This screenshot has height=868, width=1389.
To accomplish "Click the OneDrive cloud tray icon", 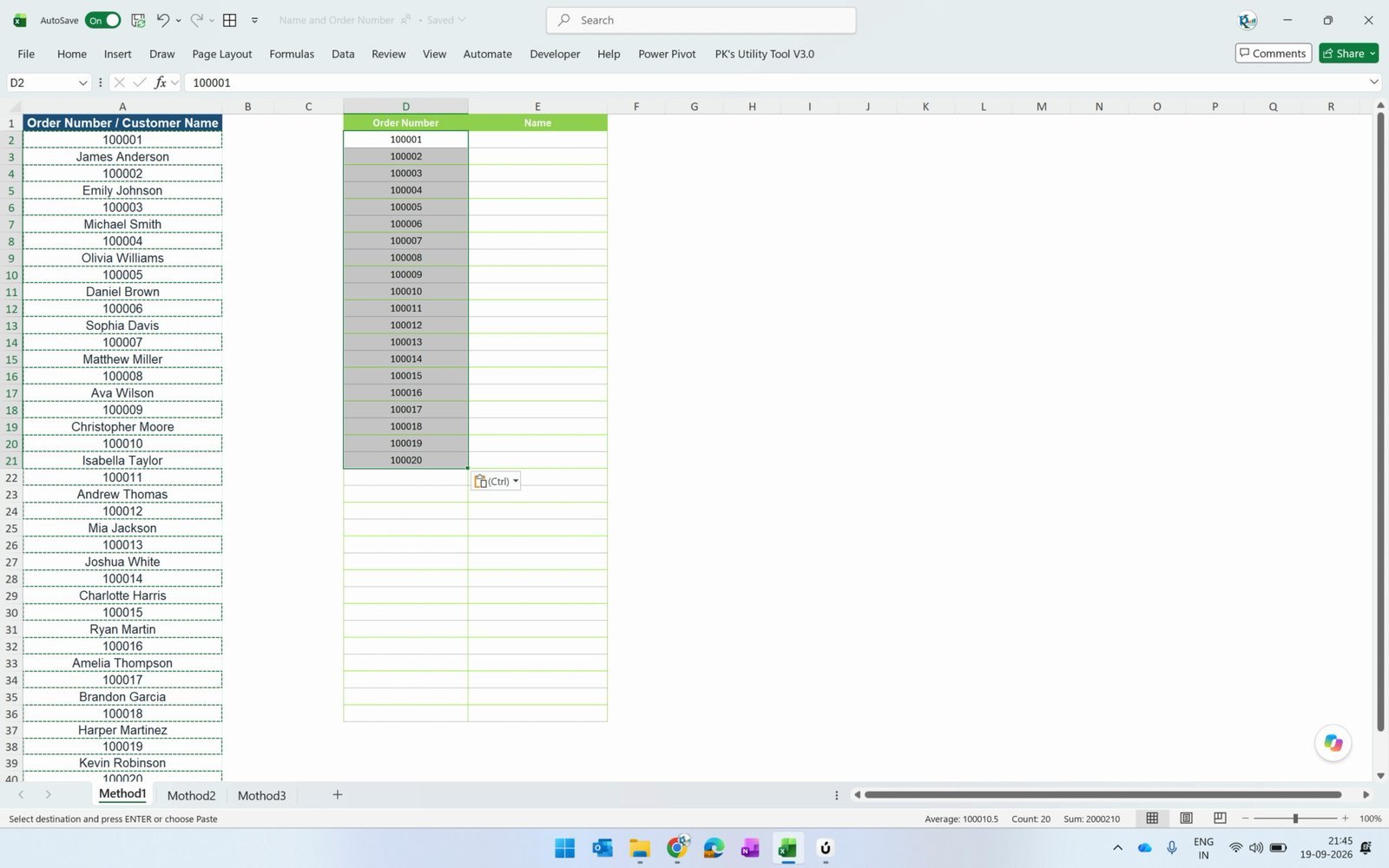I will pyautogui.click(x=1145, y=848).
